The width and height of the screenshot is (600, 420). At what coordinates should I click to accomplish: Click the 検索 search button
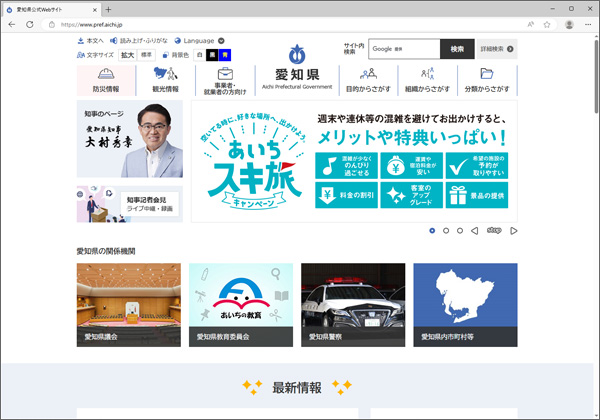[x=457, y=49]
